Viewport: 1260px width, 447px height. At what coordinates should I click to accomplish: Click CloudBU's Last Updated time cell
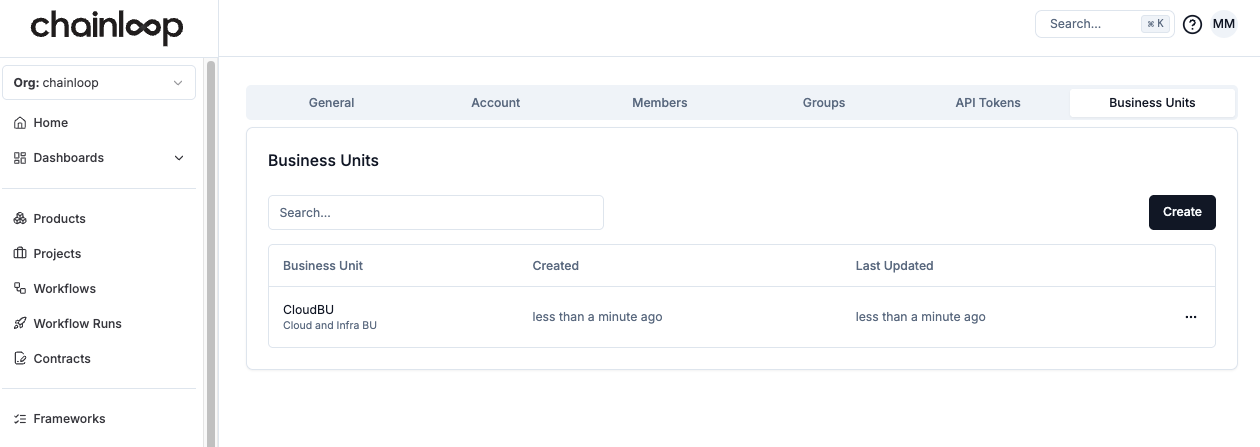click(921, 317)
